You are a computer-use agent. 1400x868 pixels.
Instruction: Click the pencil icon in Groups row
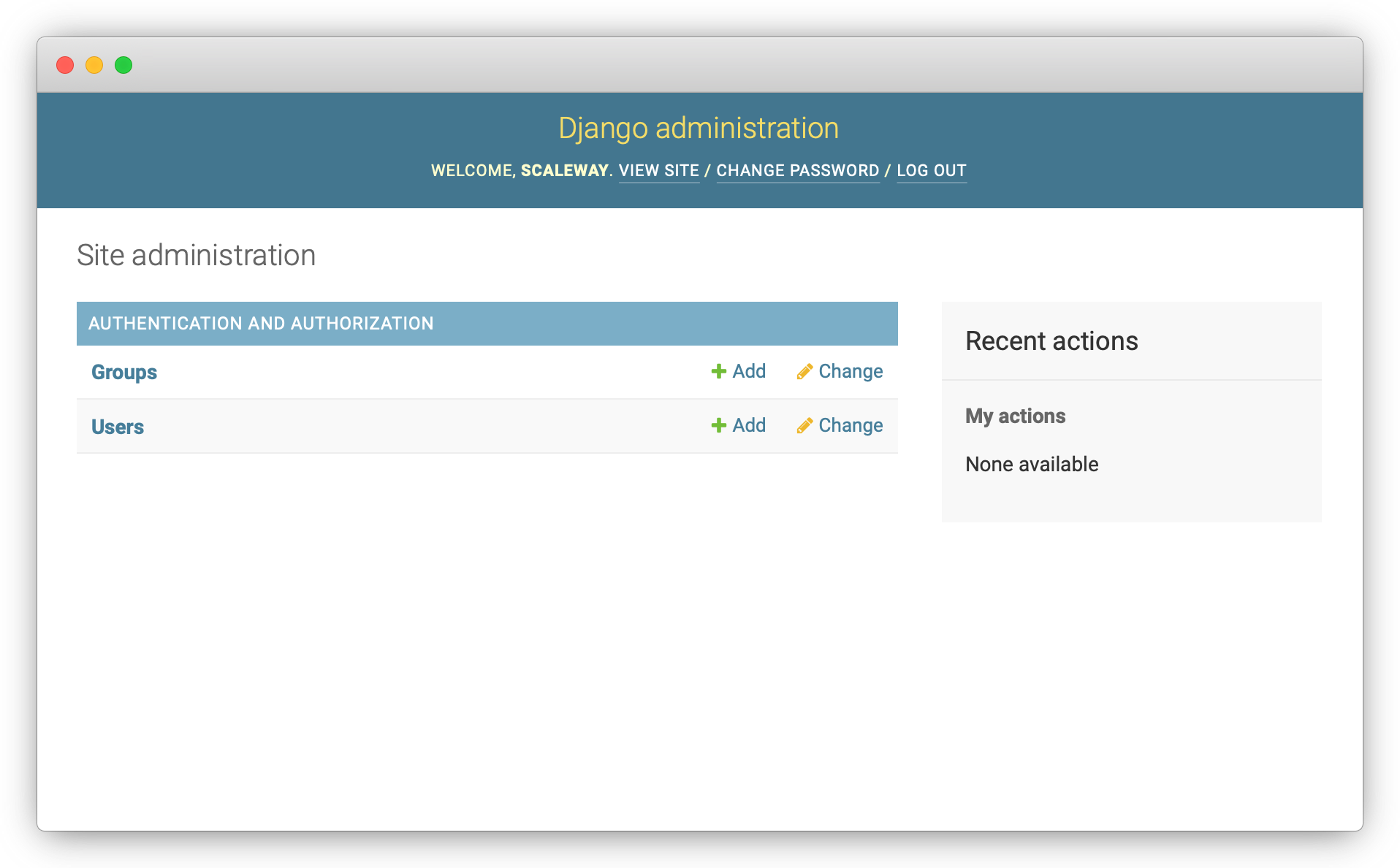tap(804, 372)
